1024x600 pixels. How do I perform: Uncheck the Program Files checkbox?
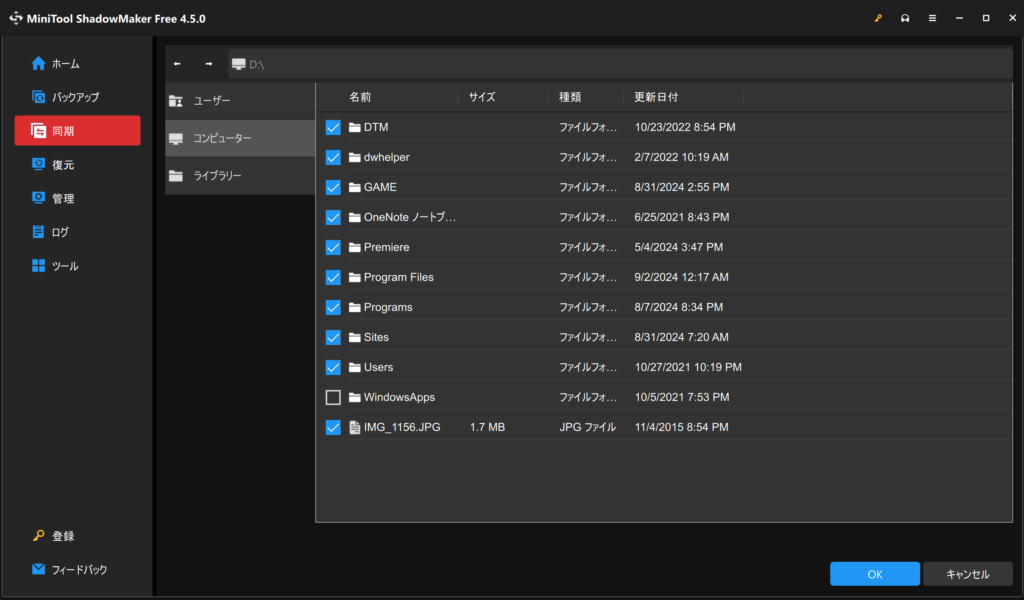coord(333,277)
